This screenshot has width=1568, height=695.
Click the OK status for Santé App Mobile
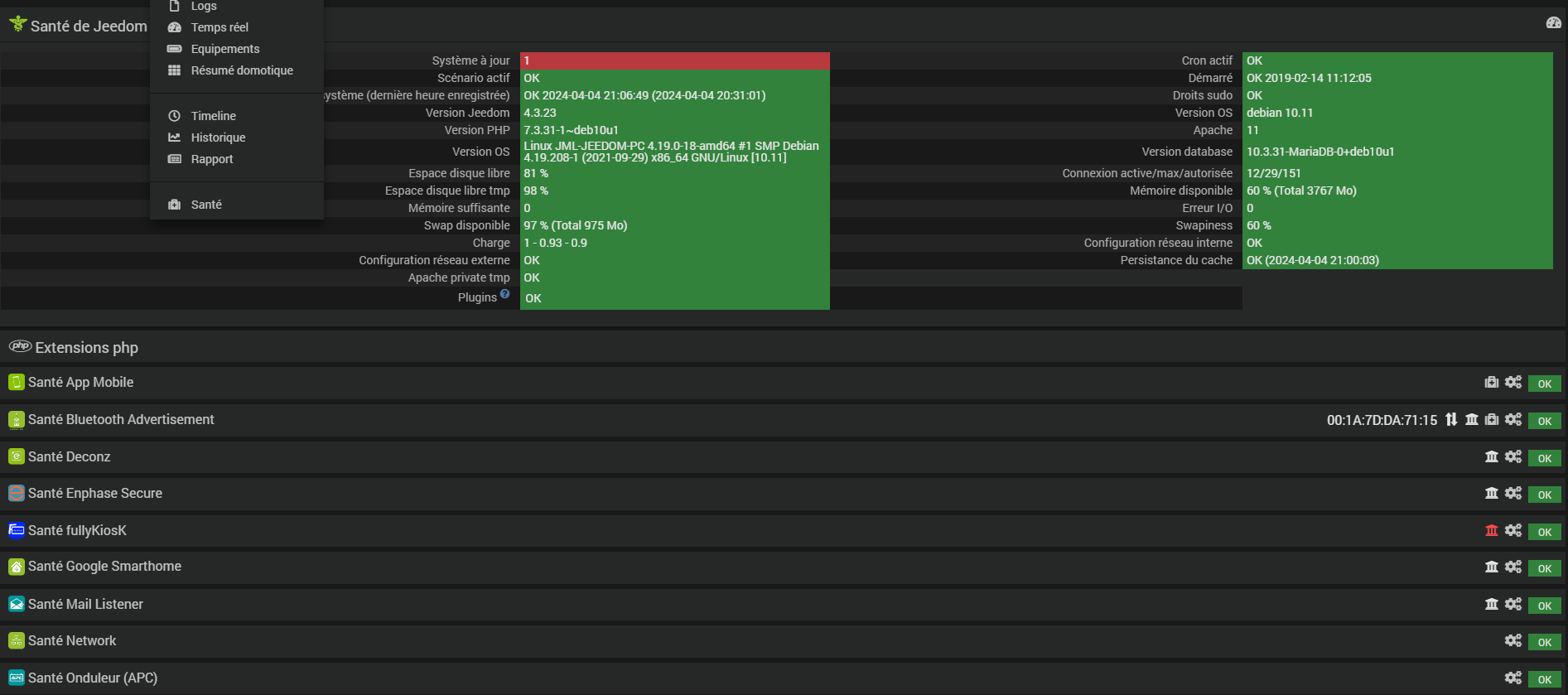1545,384
